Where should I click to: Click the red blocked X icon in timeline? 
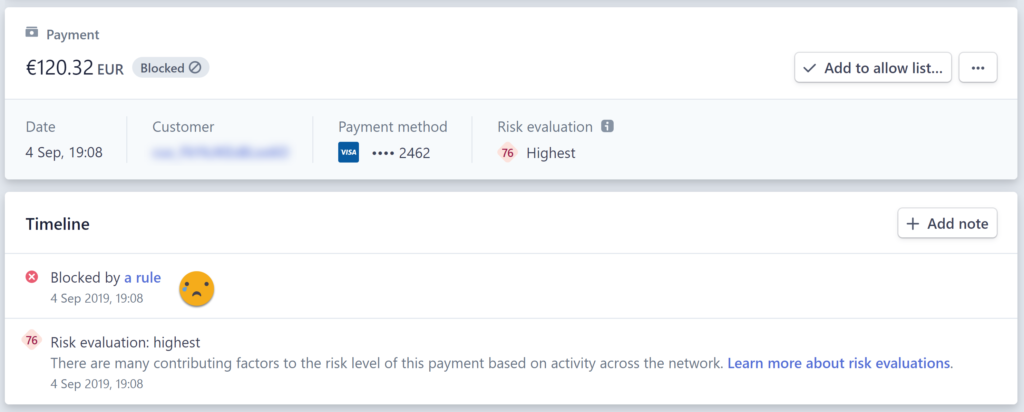(32, 277)
